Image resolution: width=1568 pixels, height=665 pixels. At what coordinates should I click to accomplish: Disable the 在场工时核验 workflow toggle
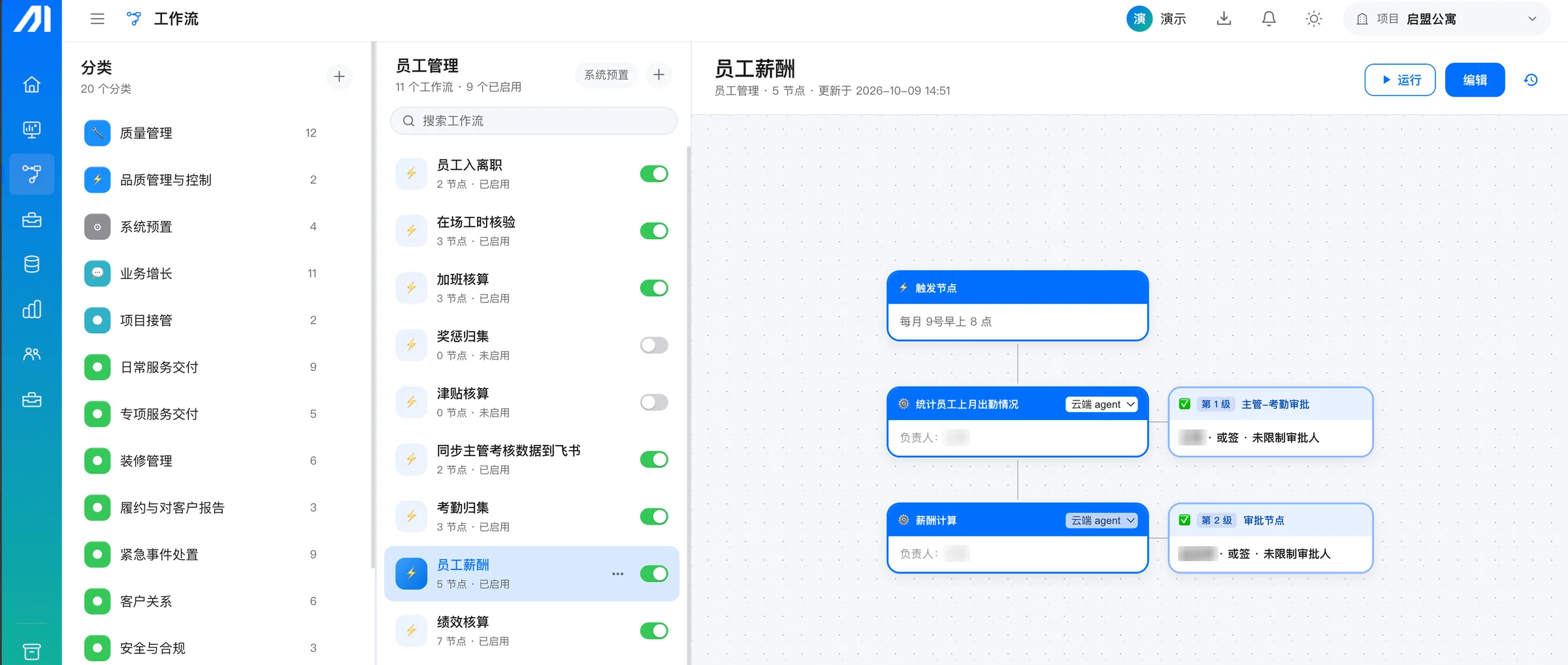coord(654,231)
